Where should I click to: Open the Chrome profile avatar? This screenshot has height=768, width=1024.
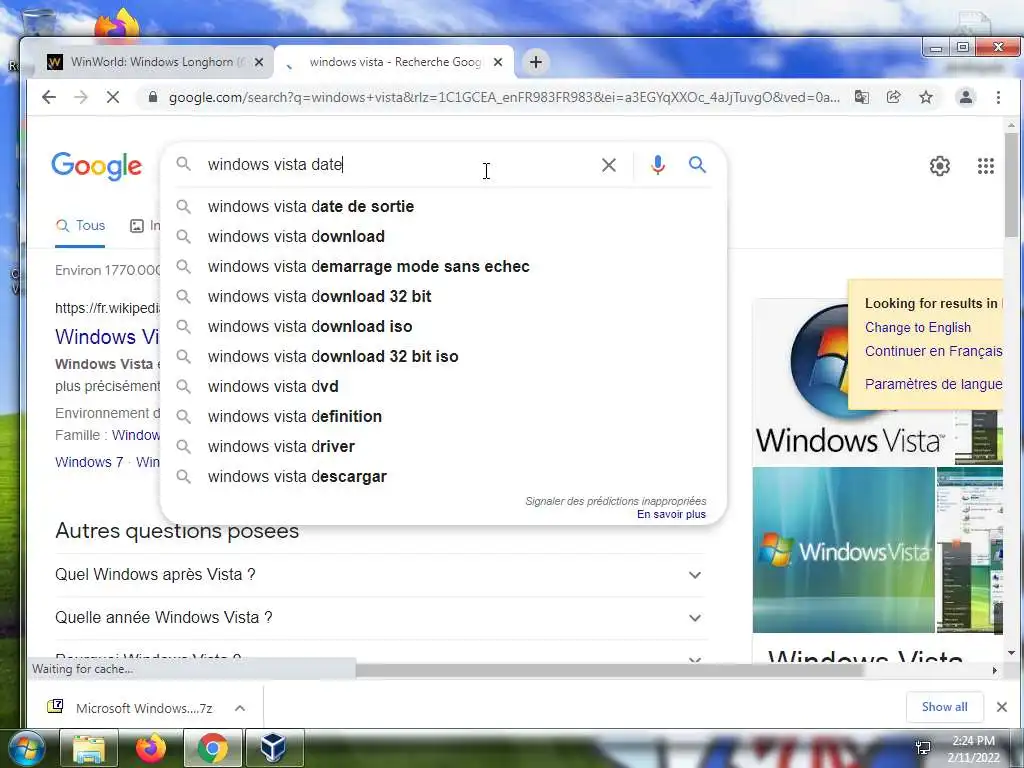tap(966, 97)
